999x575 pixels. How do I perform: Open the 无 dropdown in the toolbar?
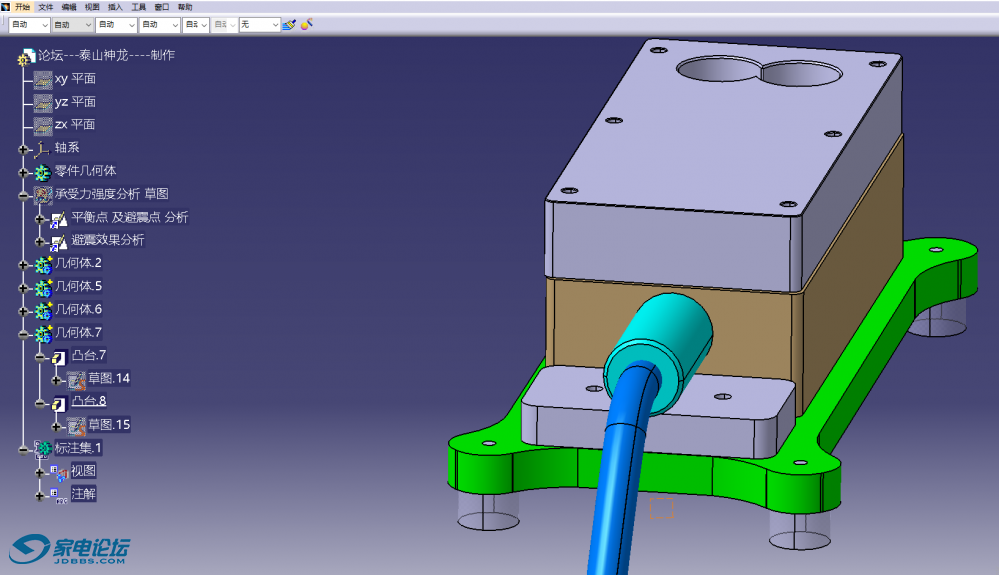coord(274,24)
